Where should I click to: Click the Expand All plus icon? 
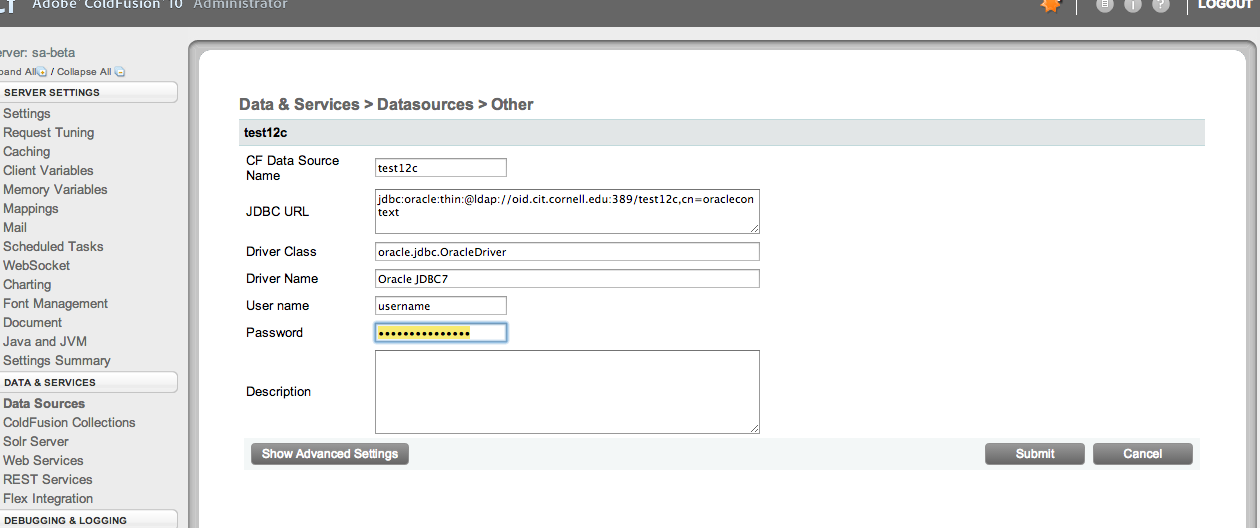click(x=42, y=72)
